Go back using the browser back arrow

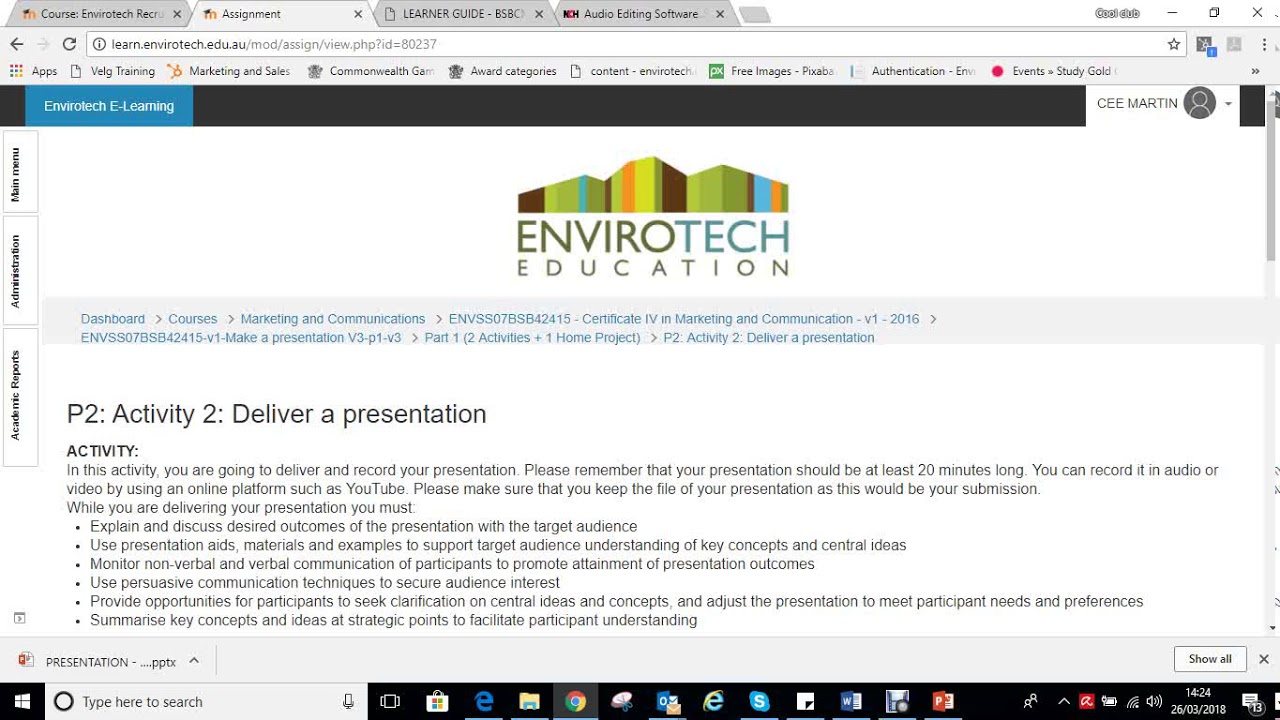click(16, 44)
